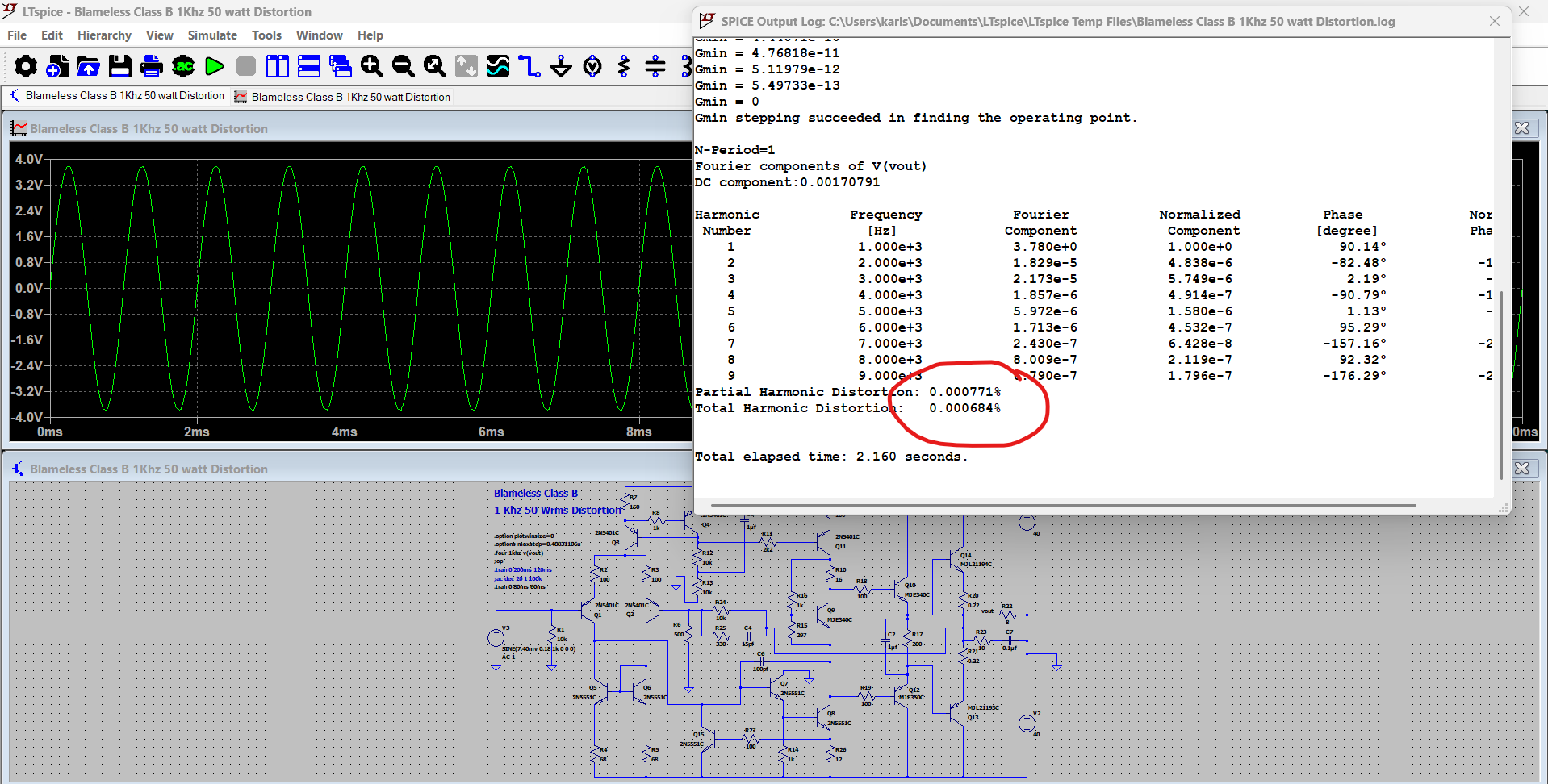The width and height of the screenshot is (1548, 784).
Task: Click the log's vertical scrollbar thumb
Action: (1501, 384)
